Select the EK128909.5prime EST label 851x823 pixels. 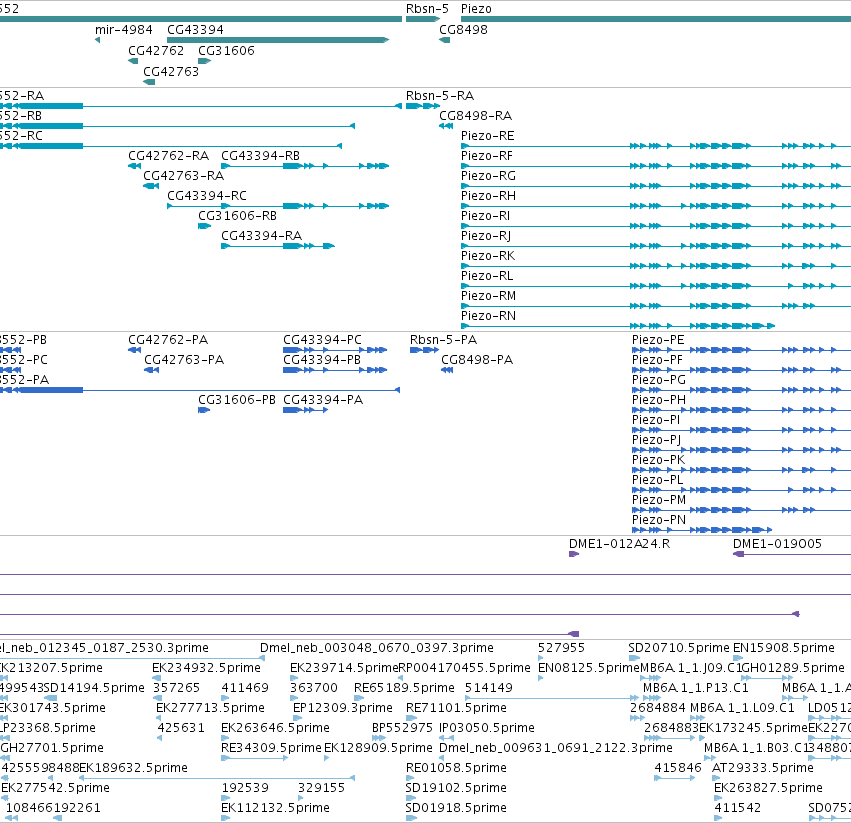pos(378,748)
